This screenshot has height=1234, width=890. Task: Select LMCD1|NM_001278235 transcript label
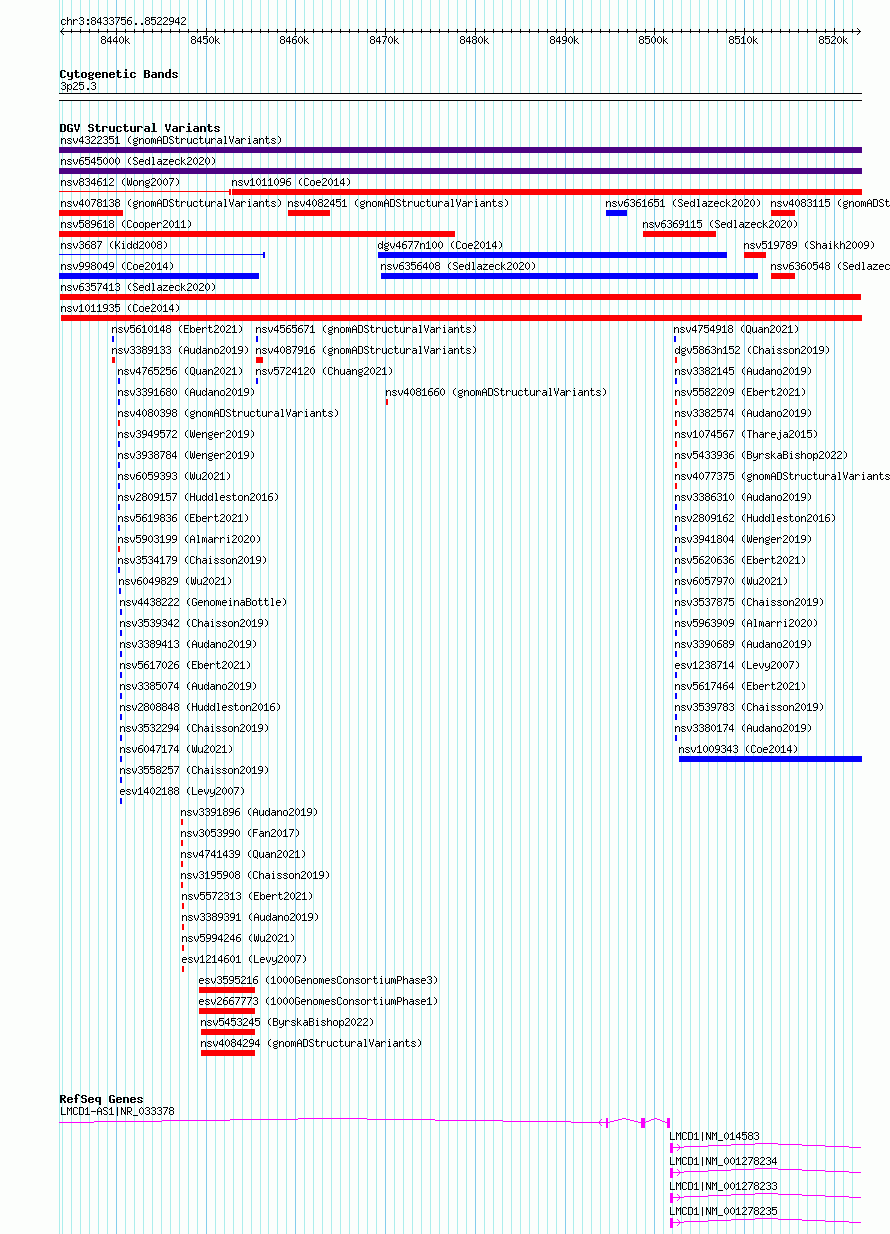723,1211
